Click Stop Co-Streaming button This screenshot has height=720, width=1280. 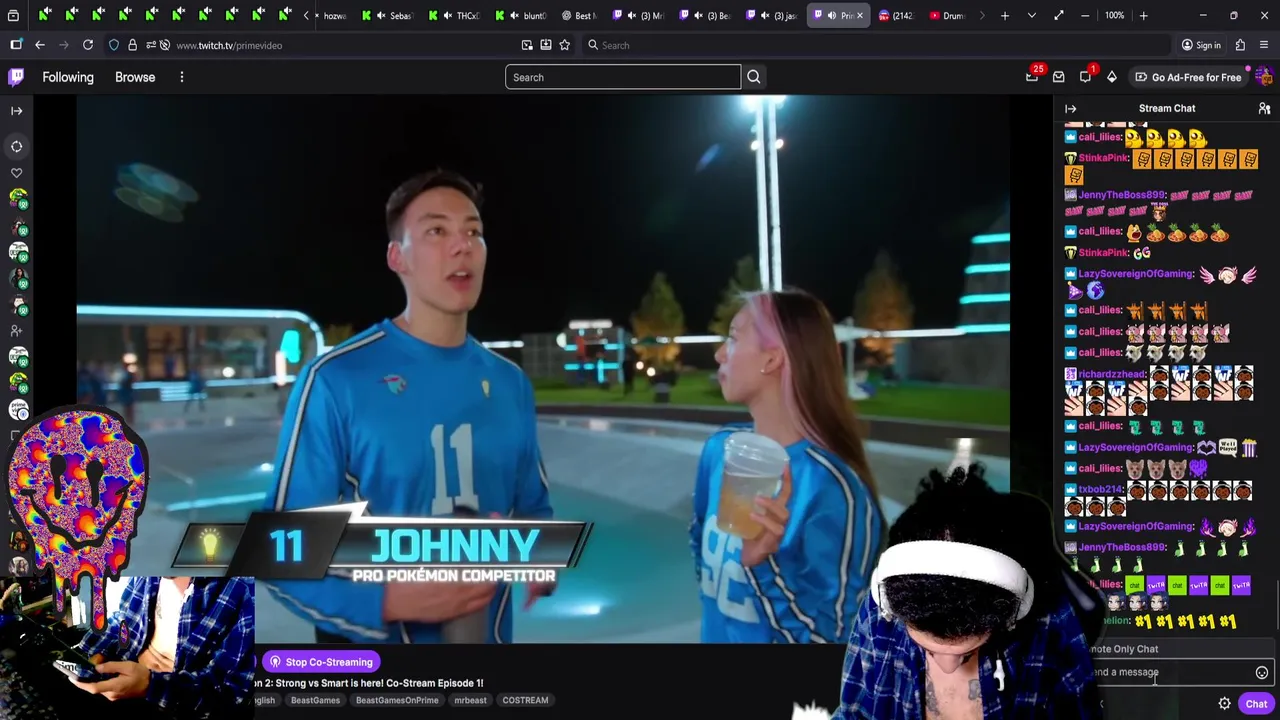click(x=321, y=662)
